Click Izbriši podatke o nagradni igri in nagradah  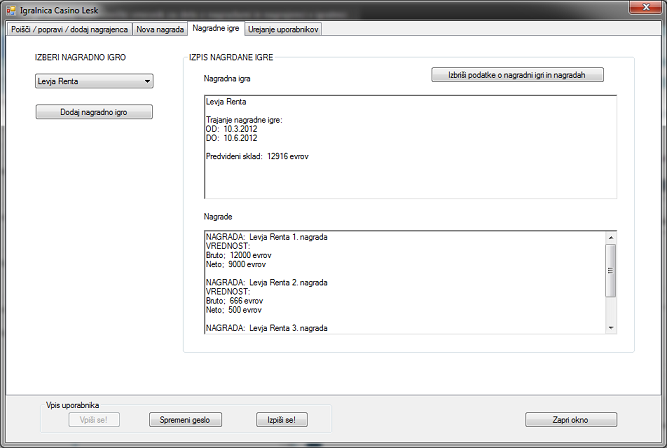tap(517, 75)
